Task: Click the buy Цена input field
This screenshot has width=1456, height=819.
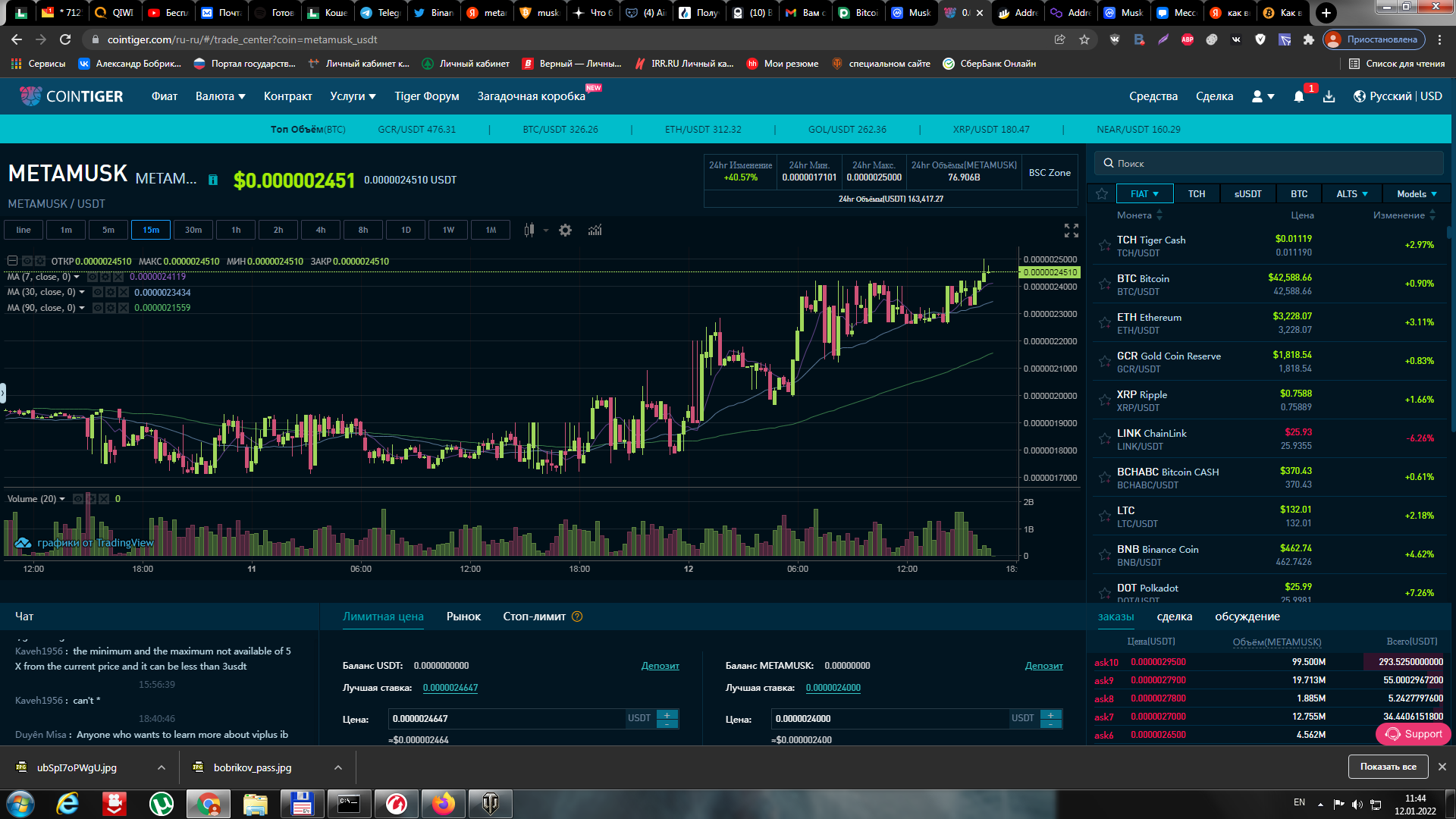Action: point(507,718)
